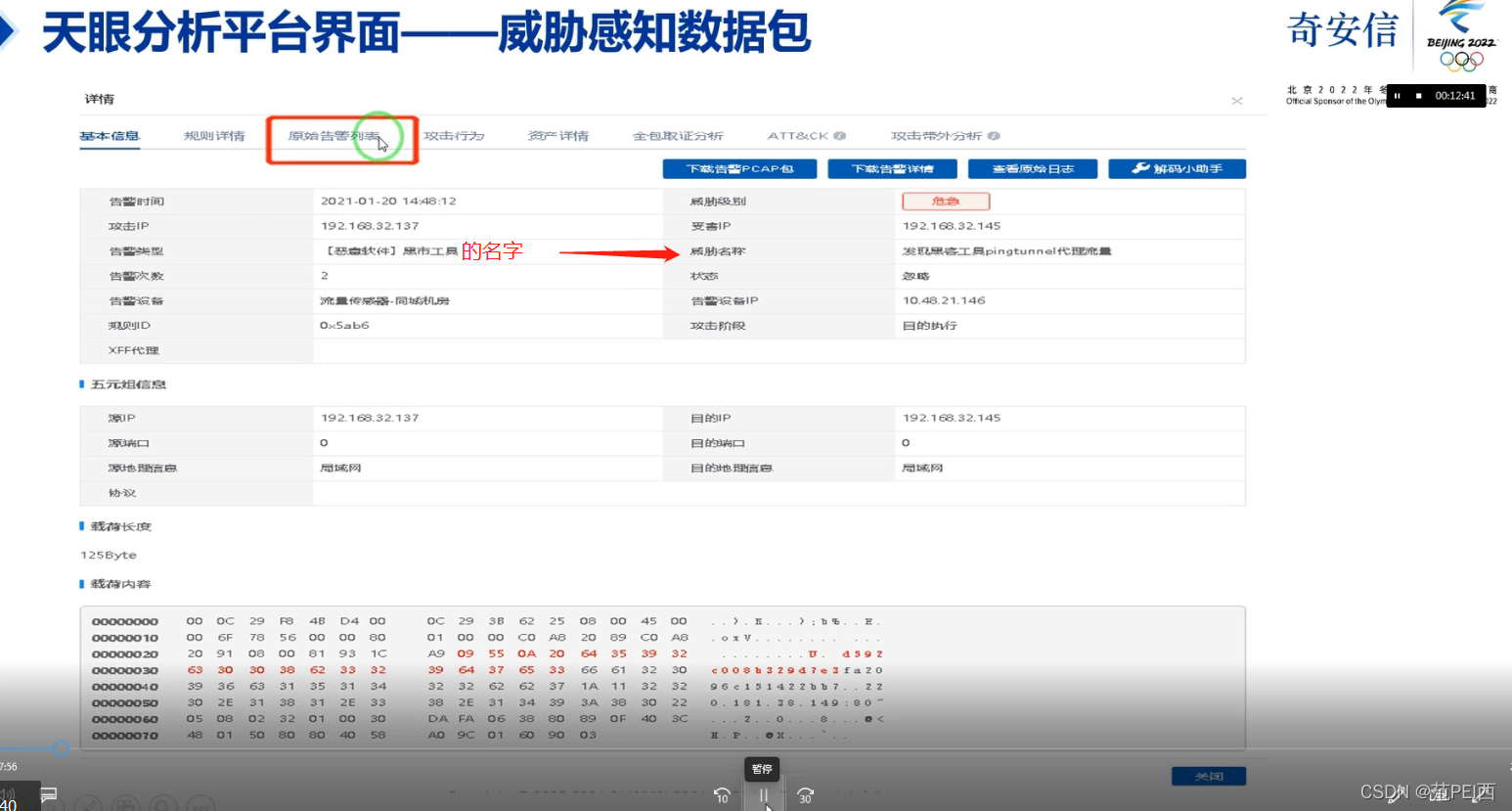1512x811 pixels.
Task: Click the 流量传感器 alert device value
Action: (x=384, y=300)
